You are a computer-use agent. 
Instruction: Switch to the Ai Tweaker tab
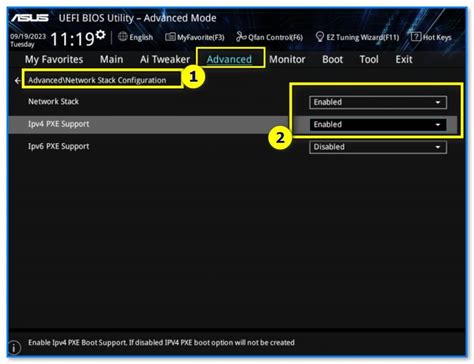pyautogui.click(x=165, y=59)
